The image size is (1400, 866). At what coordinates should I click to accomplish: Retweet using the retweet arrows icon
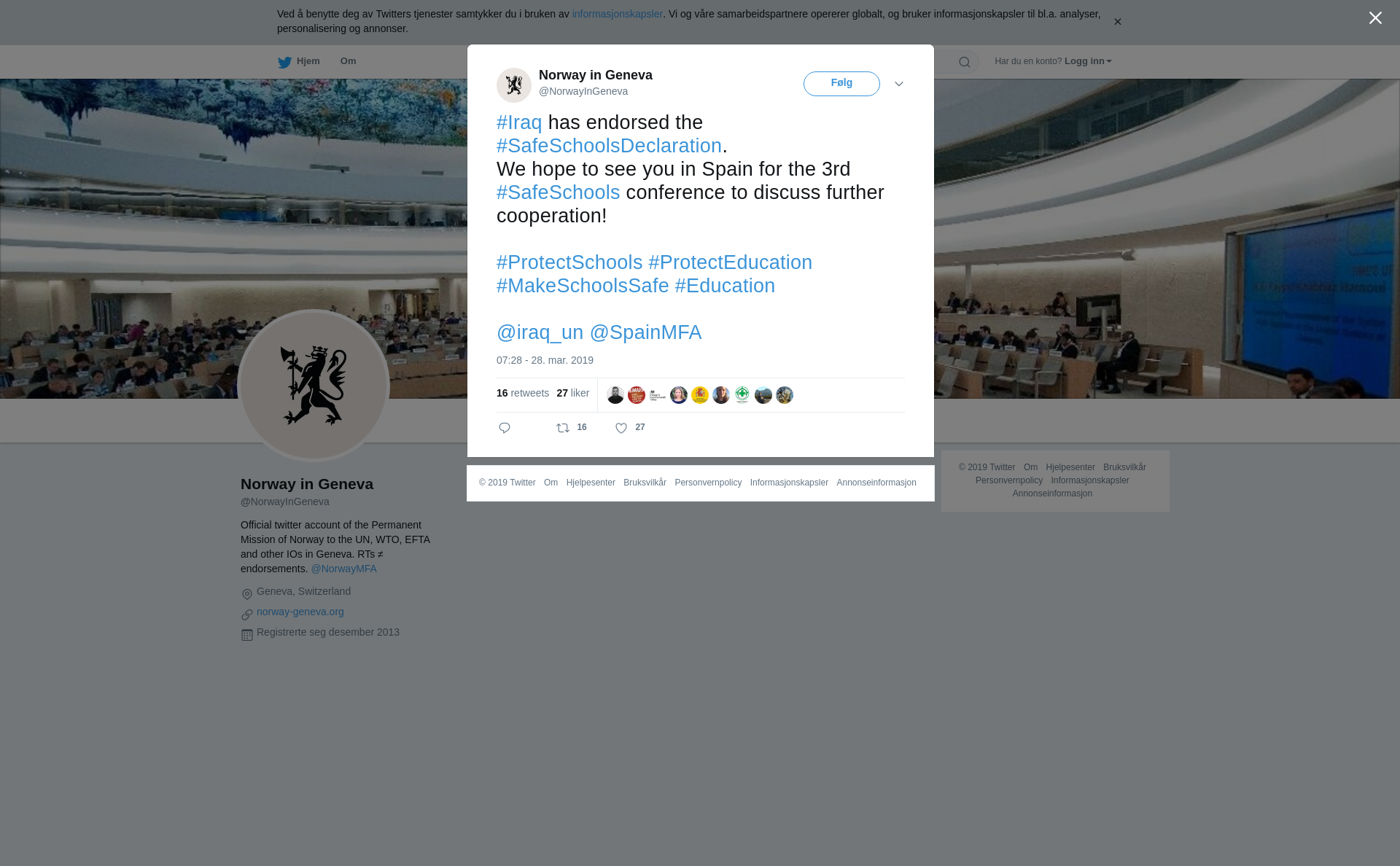coord(563,428)
